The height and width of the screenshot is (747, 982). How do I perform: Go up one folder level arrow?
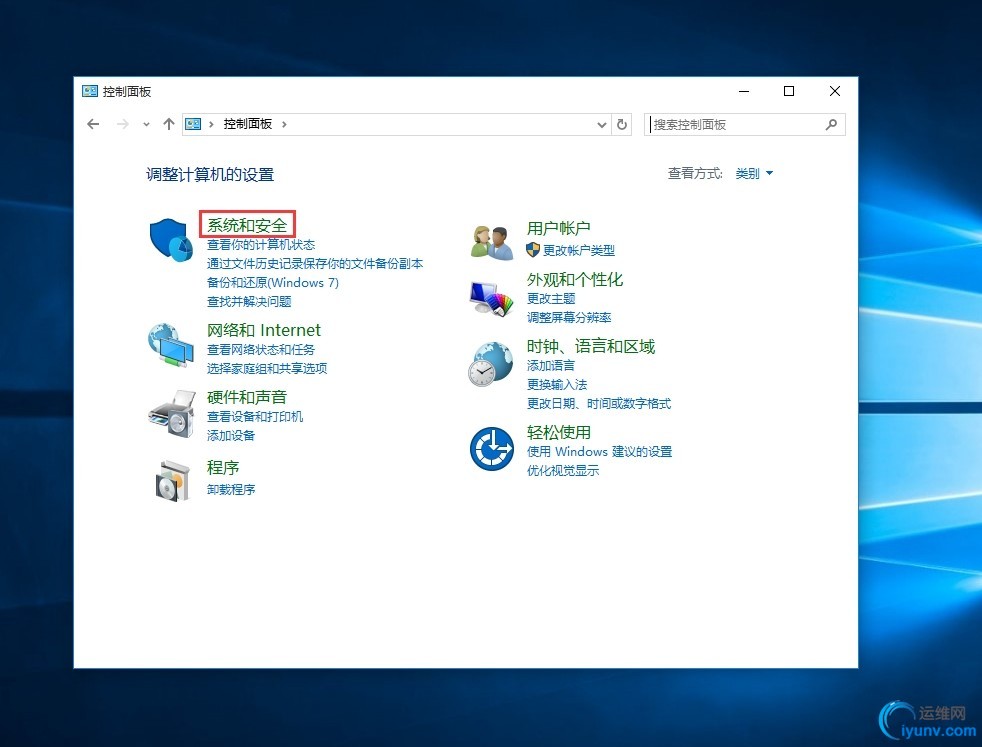click(168, 124)
